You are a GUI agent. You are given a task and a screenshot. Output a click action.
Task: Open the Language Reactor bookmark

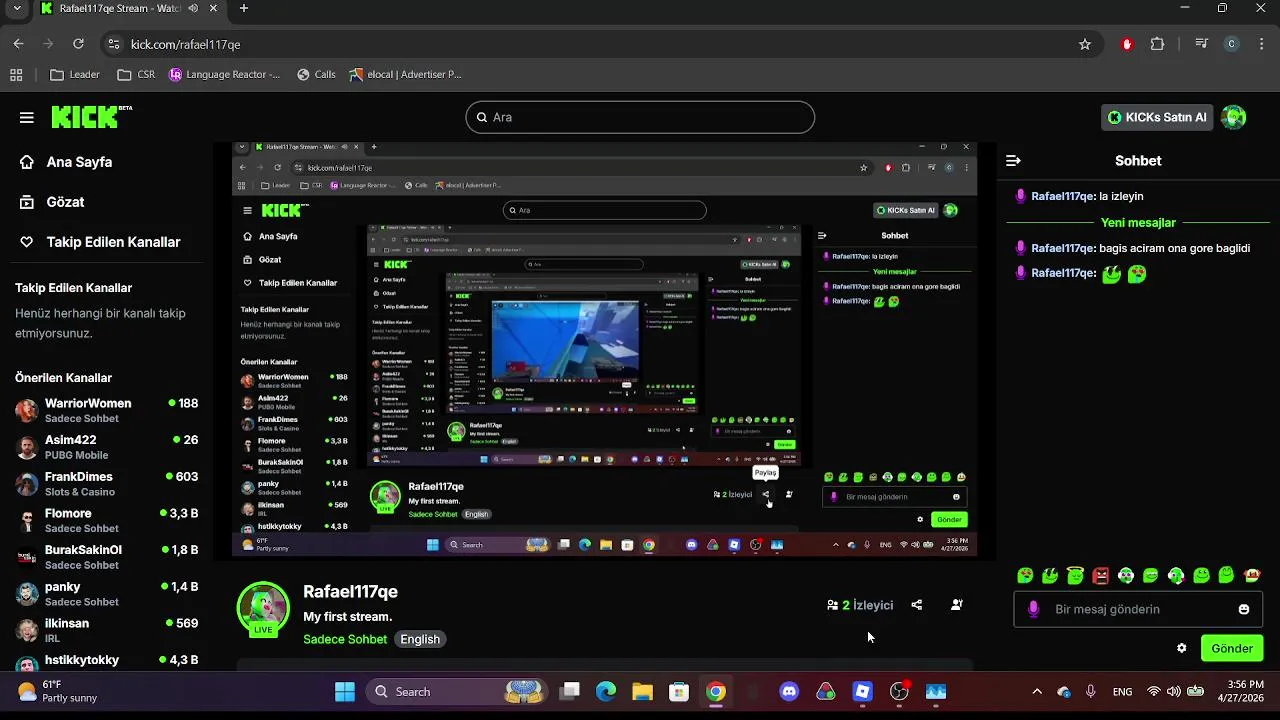pyautogui.click(x=225, y=74)
